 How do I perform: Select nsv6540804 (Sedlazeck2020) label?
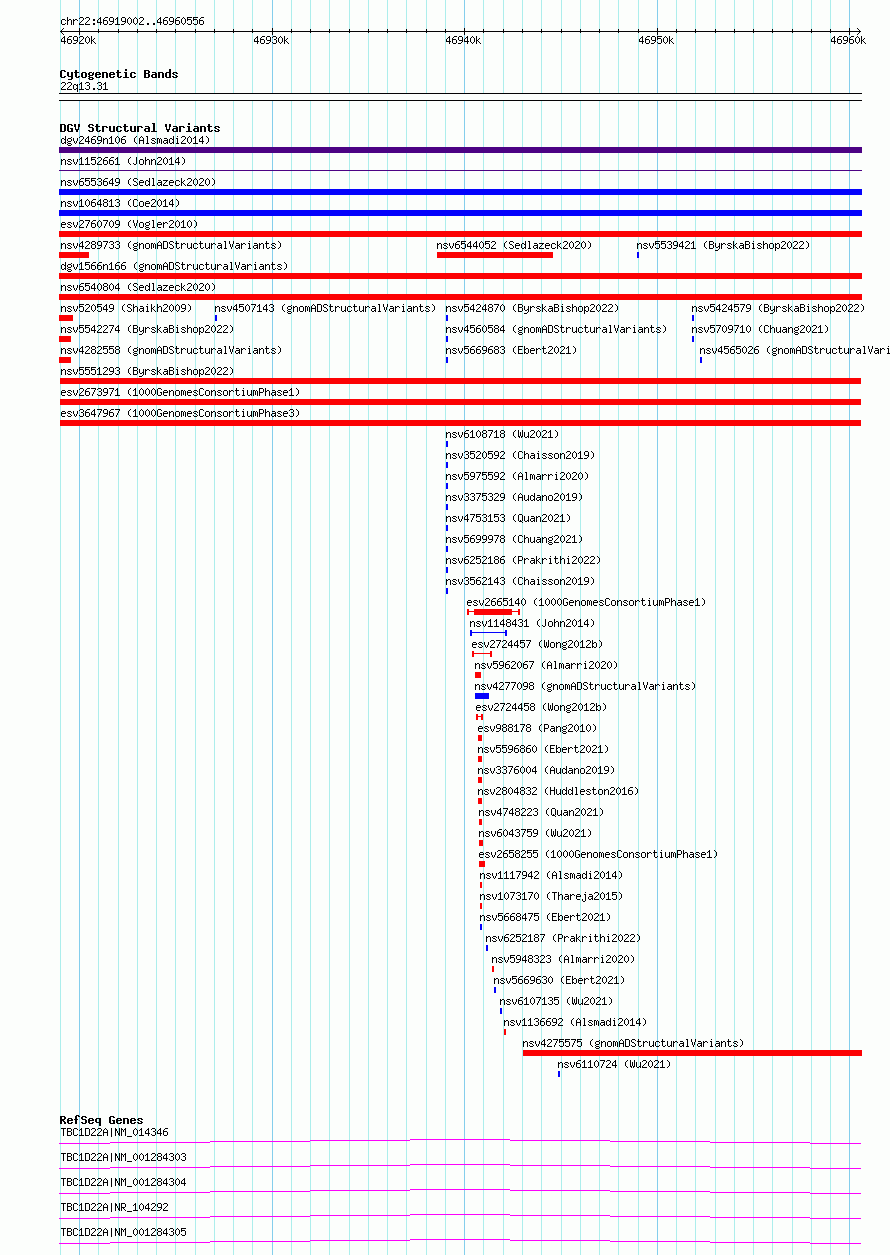[x=138, y=288]
